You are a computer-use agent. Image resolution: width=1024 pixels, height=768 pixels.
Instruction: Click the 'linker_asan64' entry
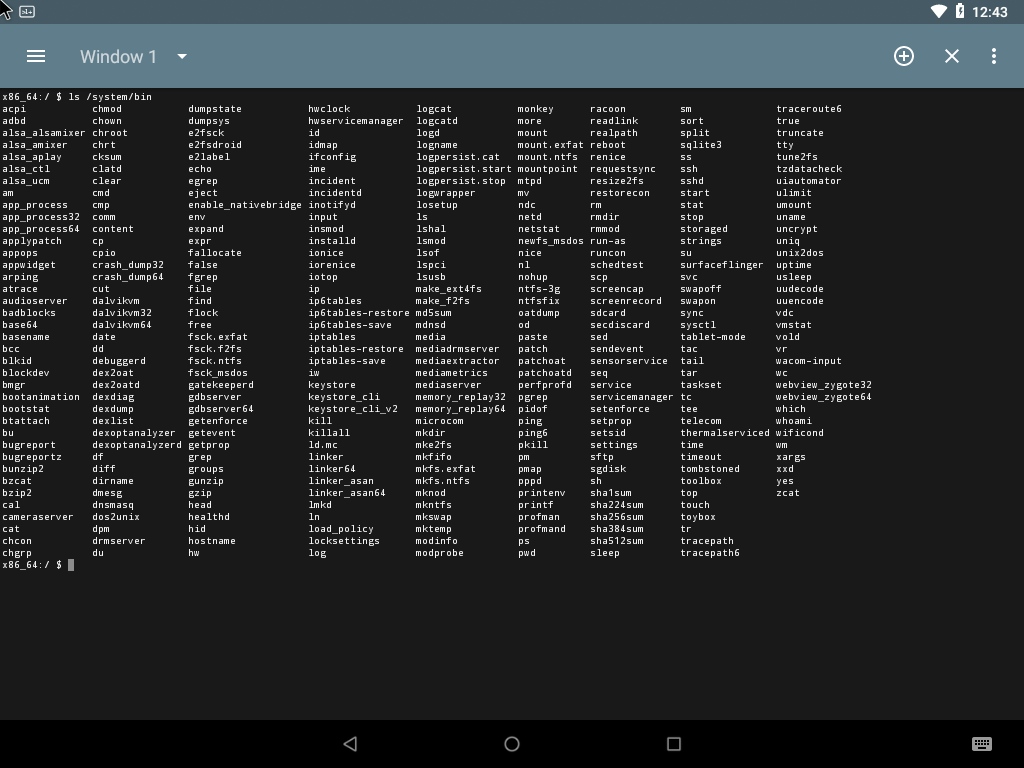347,493
